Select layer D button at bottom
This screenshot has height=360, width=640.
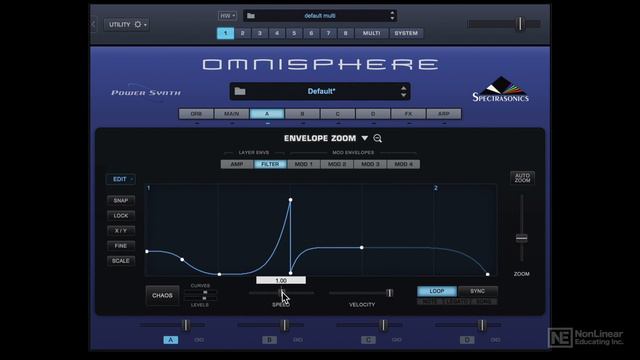(x=467, y=340)
